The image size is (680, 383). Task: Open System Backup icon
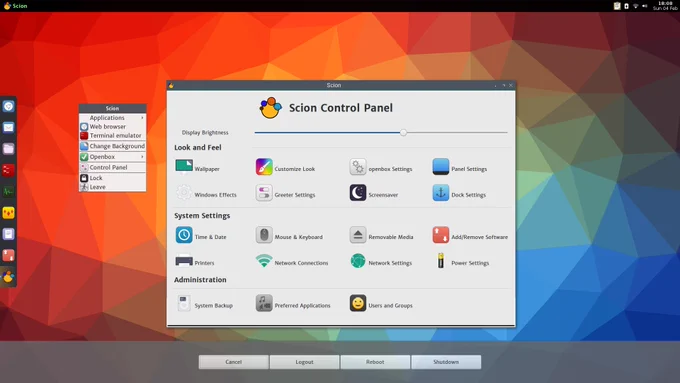[184, 304]
